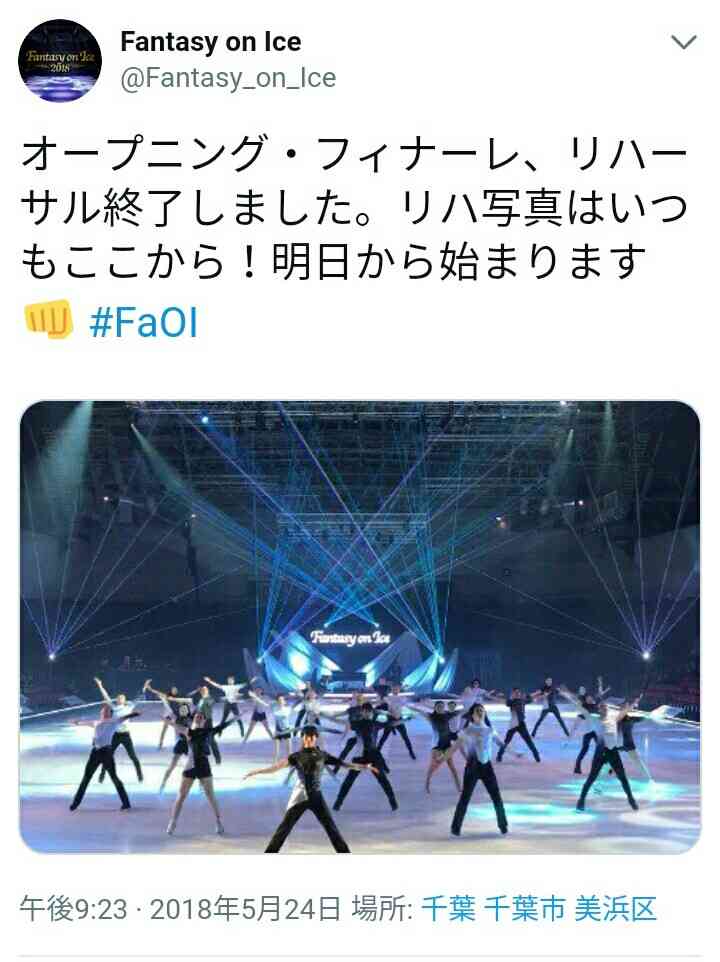Screen dimensions: 720x962
Task: Click the bright laser source at the photo's right
Action: pyautogui.click(x=645, y=655)
